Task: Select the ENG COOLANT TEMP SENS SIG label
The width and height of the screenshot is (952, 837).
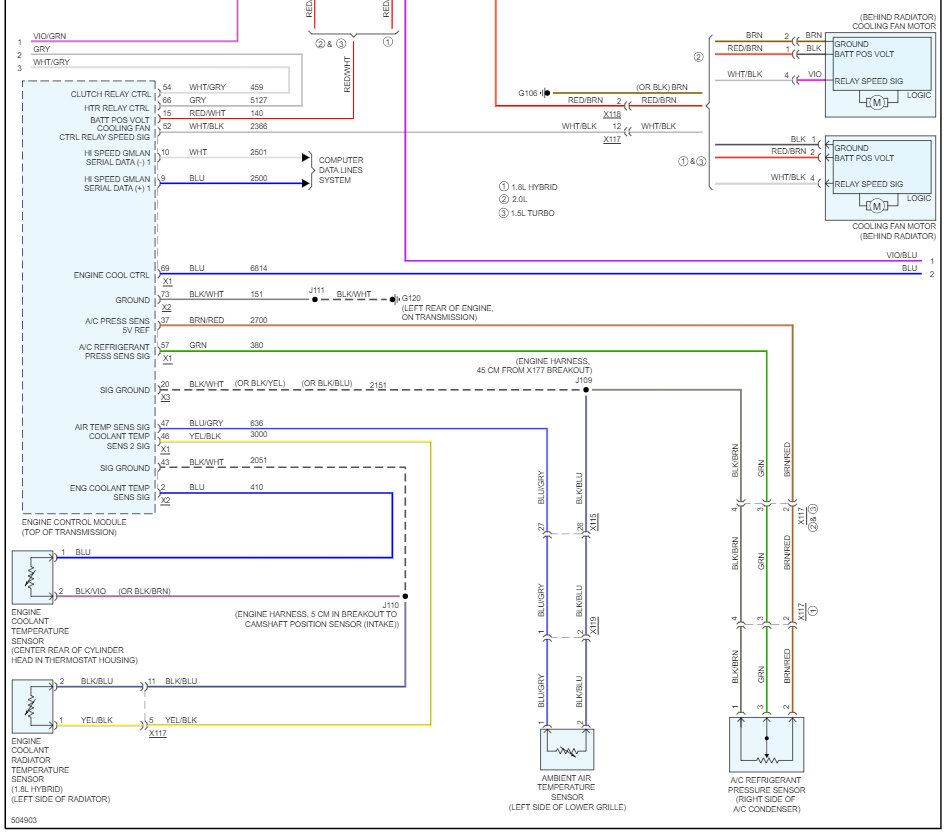Action: tap(110, 492)
